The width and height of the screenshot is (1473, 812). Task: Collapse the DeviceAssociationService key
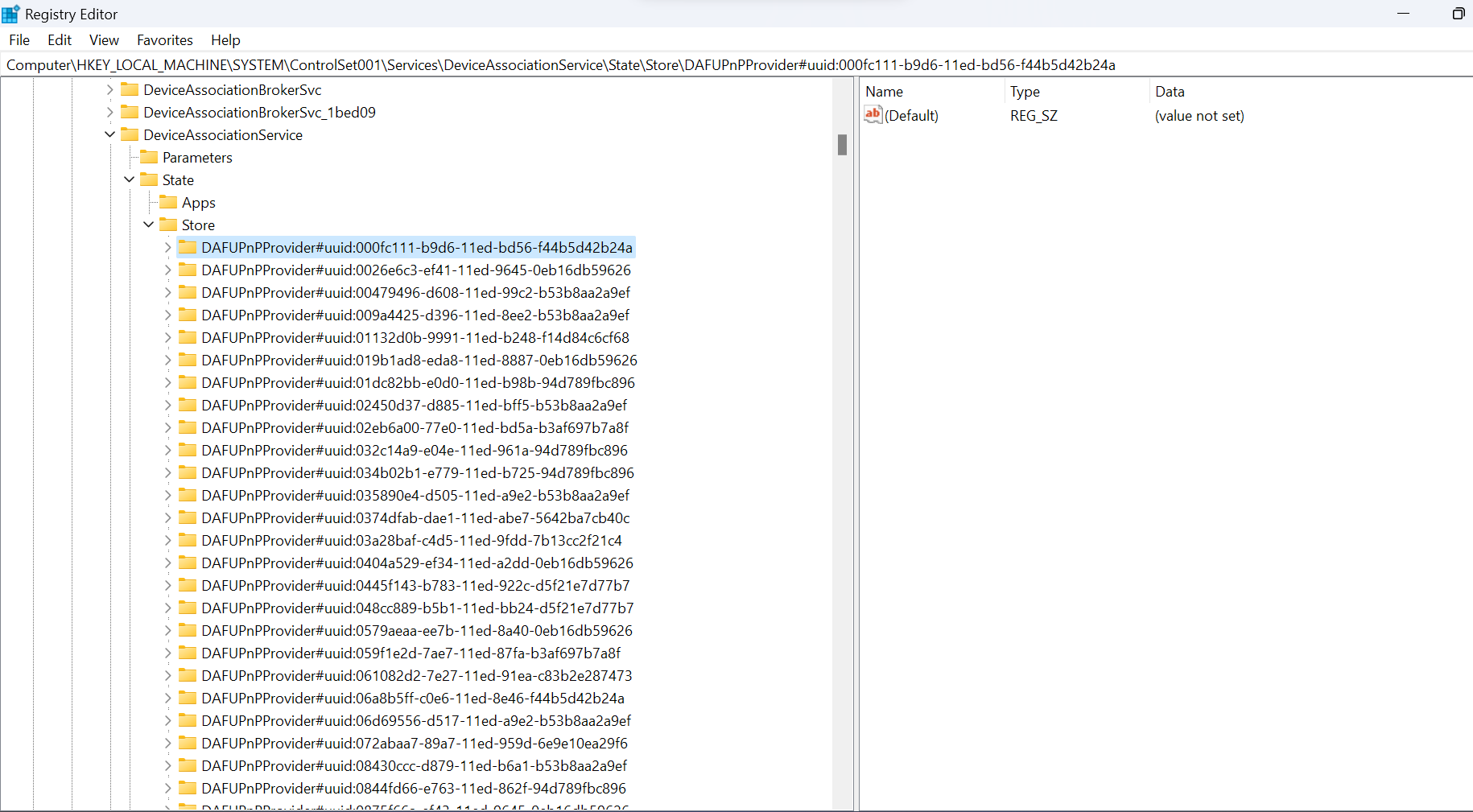pyautogui.click(x=109, y=135)
